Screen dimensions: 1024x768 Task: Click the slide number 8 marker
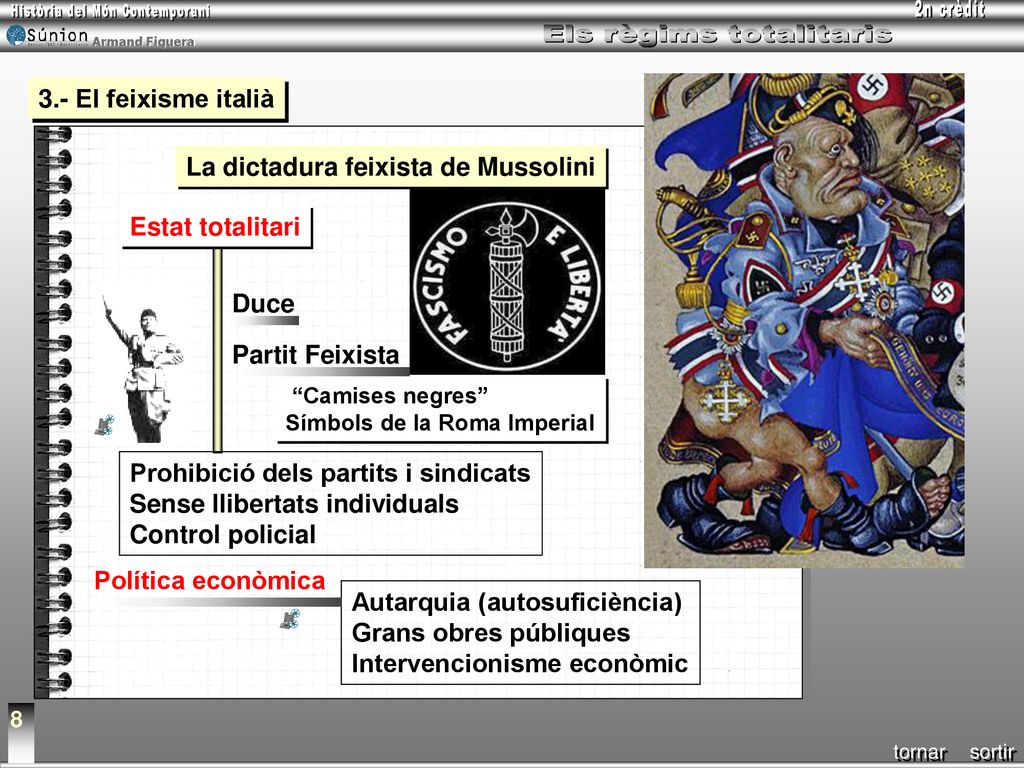click(16, 720)
